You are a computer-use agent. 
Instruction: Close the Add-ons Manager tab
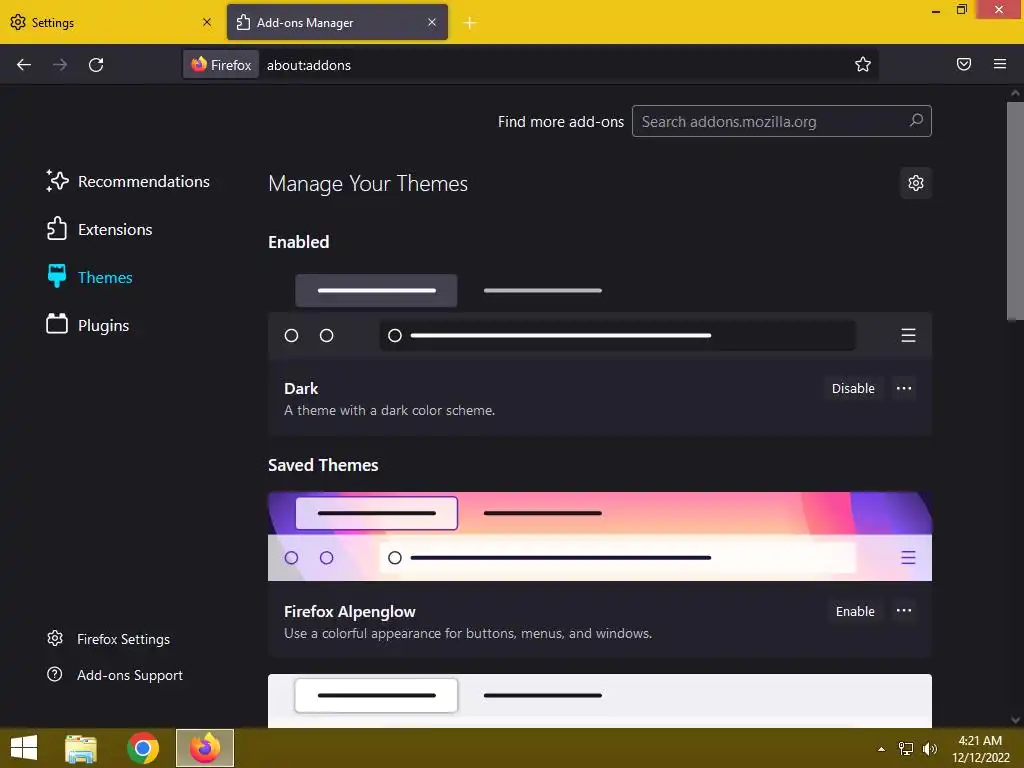(432, 22)
